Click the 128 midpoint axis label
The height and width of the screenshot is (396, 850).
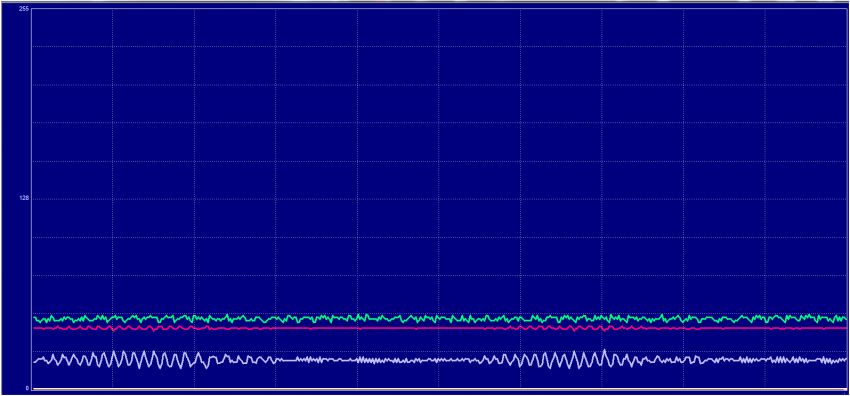tap(24, 198)
